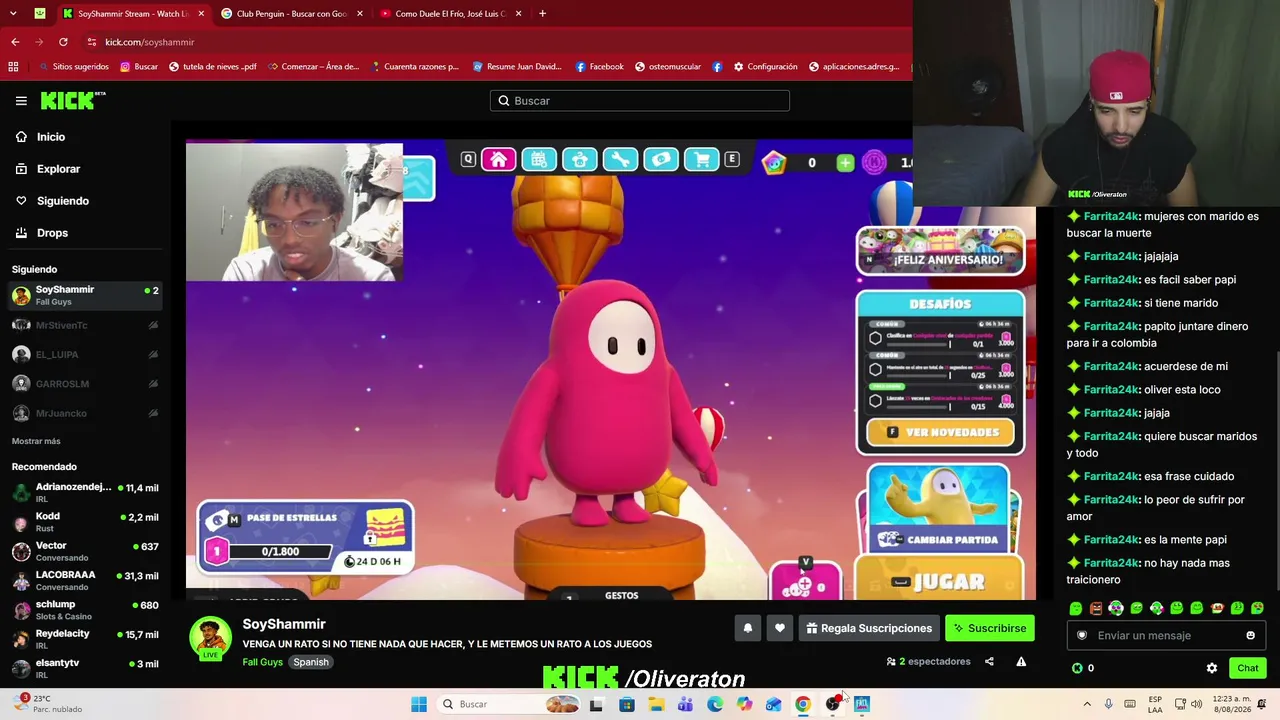Open the Configuración bookmark
The width and height of the screenshot is (1280, 720).
765,67
